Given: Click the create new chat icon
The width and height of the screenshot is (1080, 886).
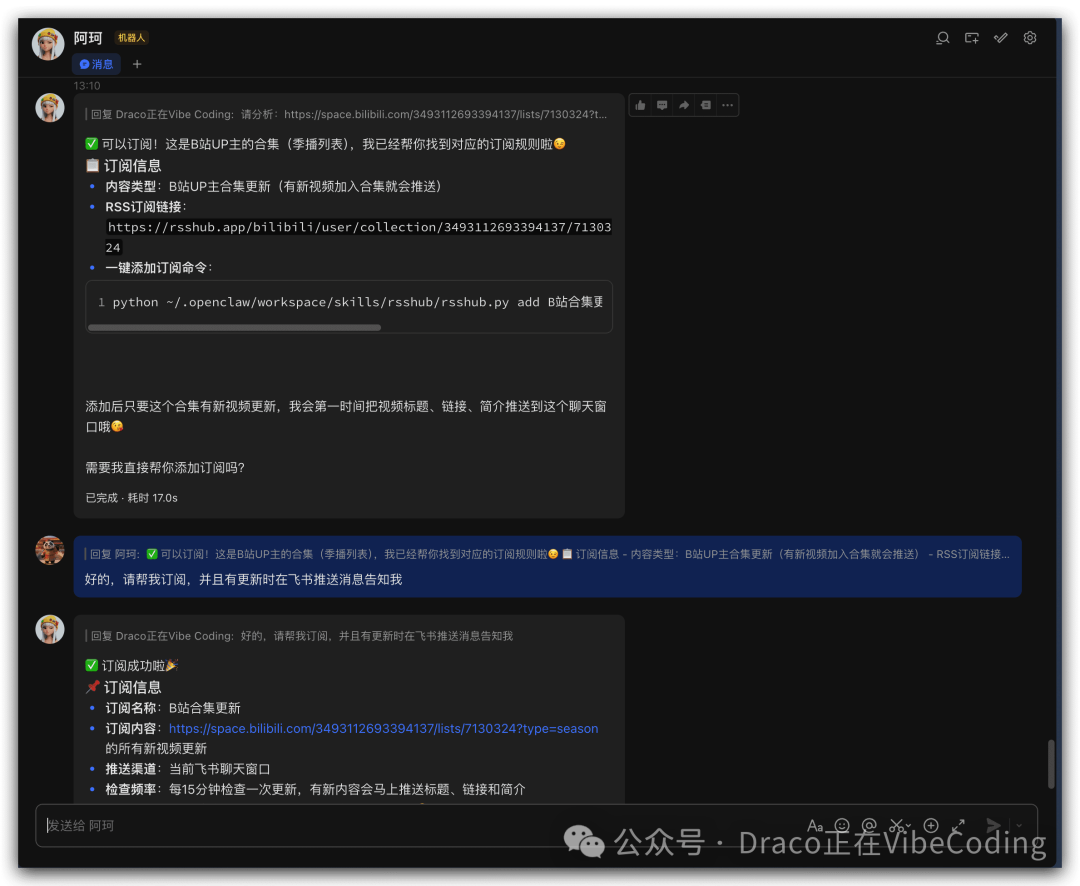Looking at the screenshot, I should coord(971,37).
